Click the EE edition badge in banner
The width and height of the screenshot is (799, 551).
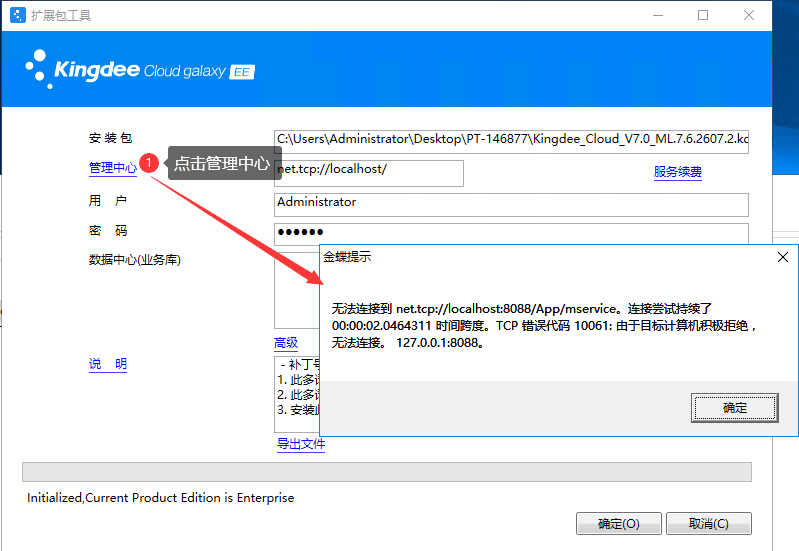coord(242,72)
